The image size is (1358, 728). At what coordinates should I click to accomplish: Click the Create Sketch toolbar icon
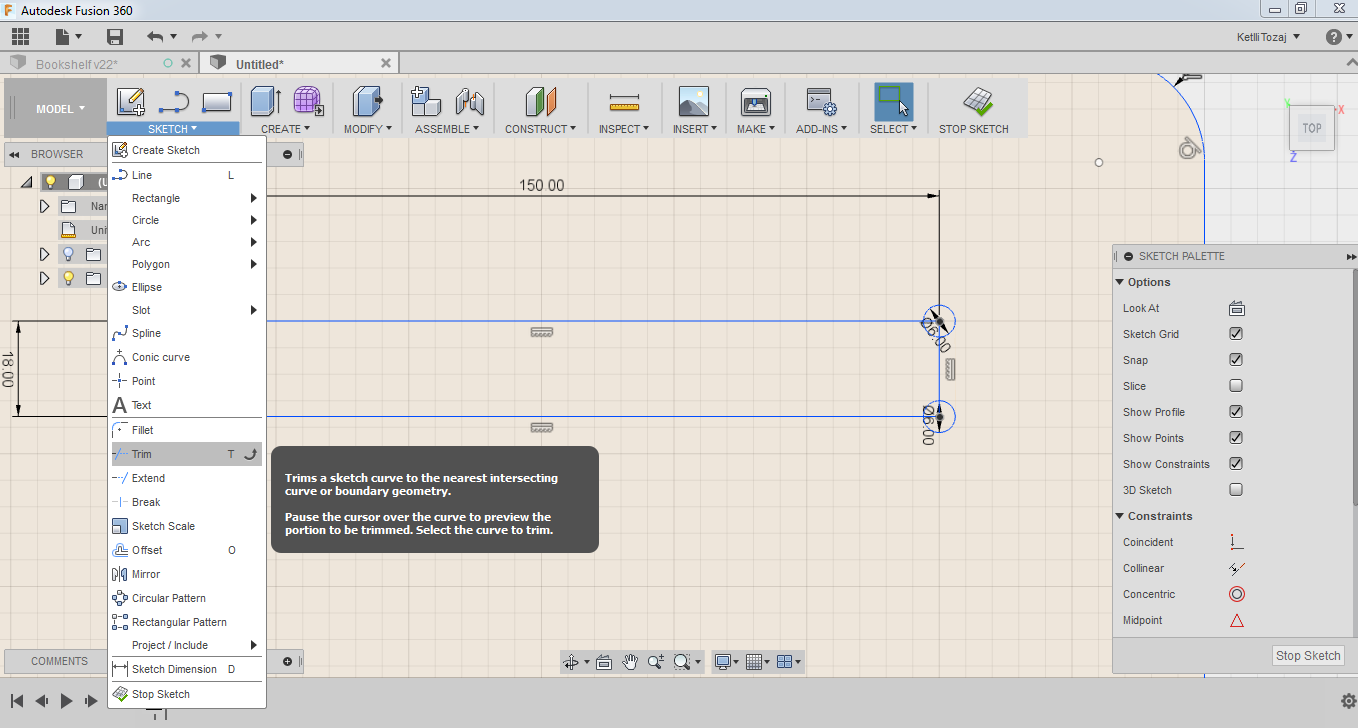(x=131, y=101)
